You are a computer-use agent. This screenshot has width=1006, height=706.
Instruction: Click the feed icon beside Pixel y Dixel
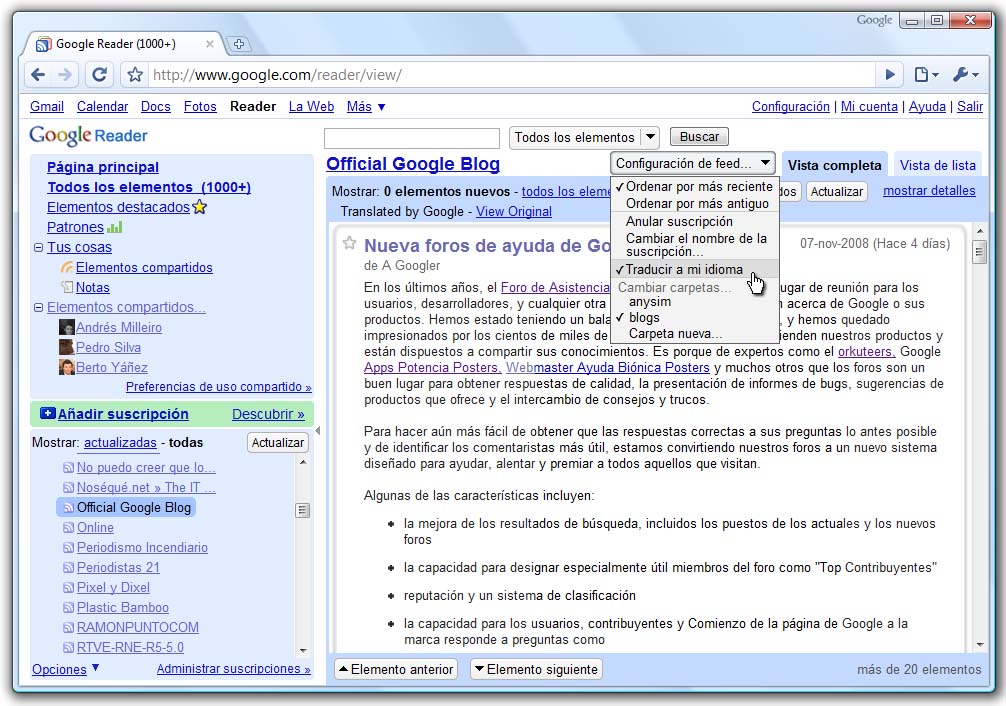click(68, 587)
